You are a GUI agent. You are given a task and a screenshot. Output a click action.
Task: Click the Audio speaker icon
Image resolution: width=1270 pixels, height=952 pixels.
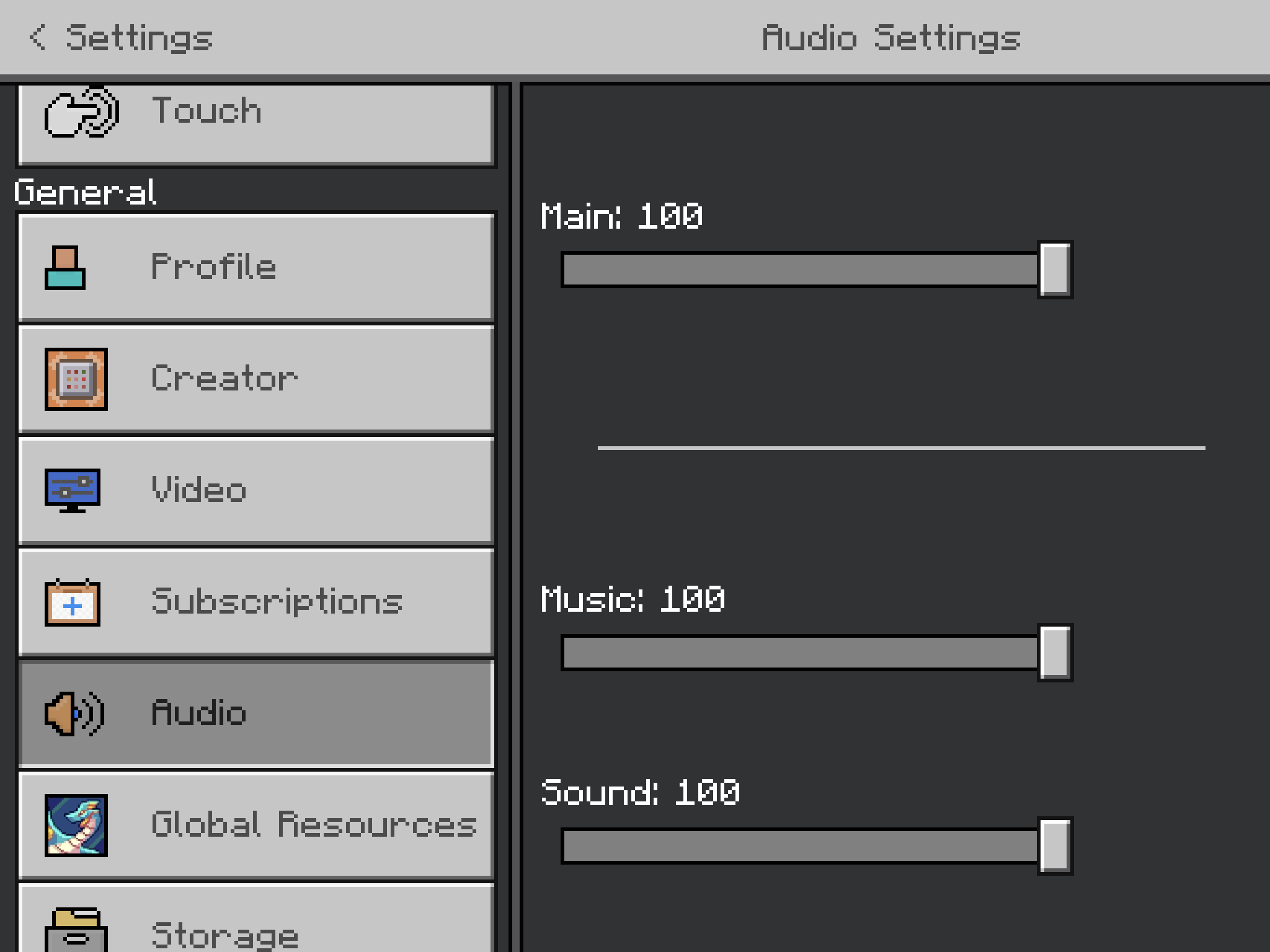click(74, 714)
